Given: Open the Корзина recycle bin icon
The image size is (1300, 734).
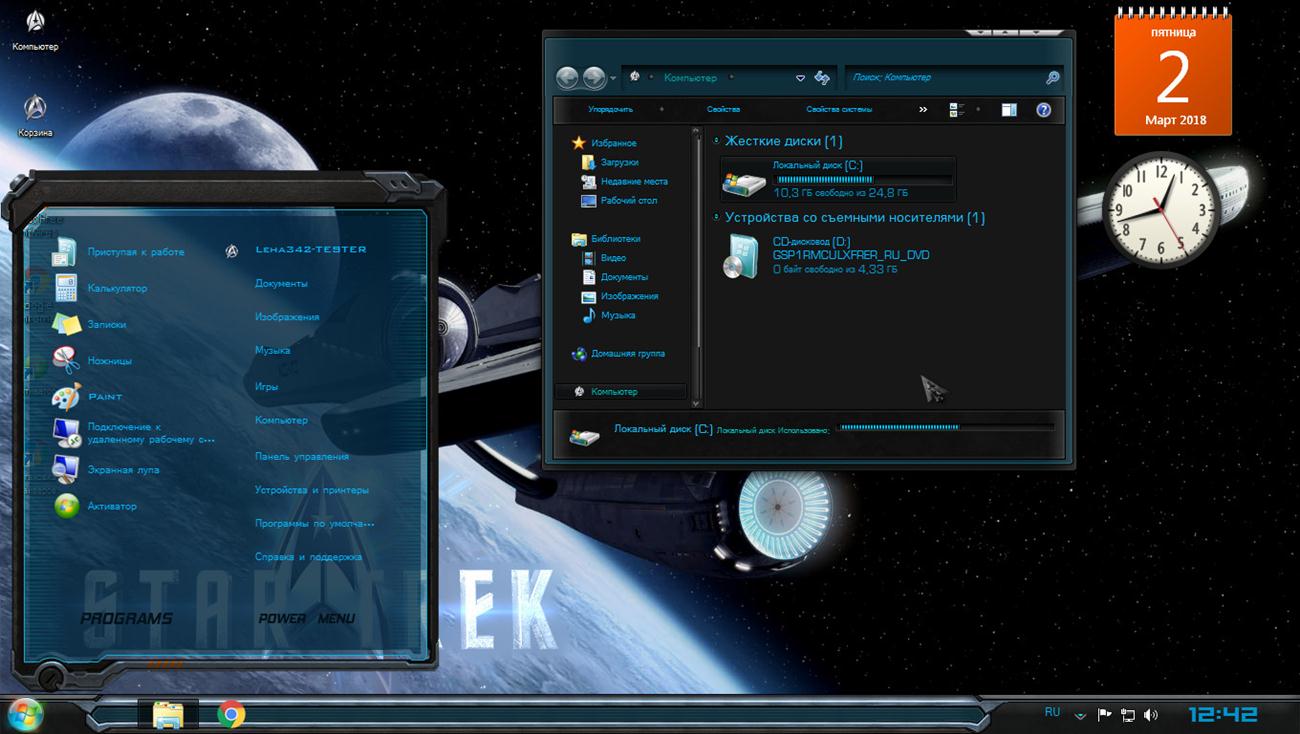Looking at the screenshot, I should (35, 114).
